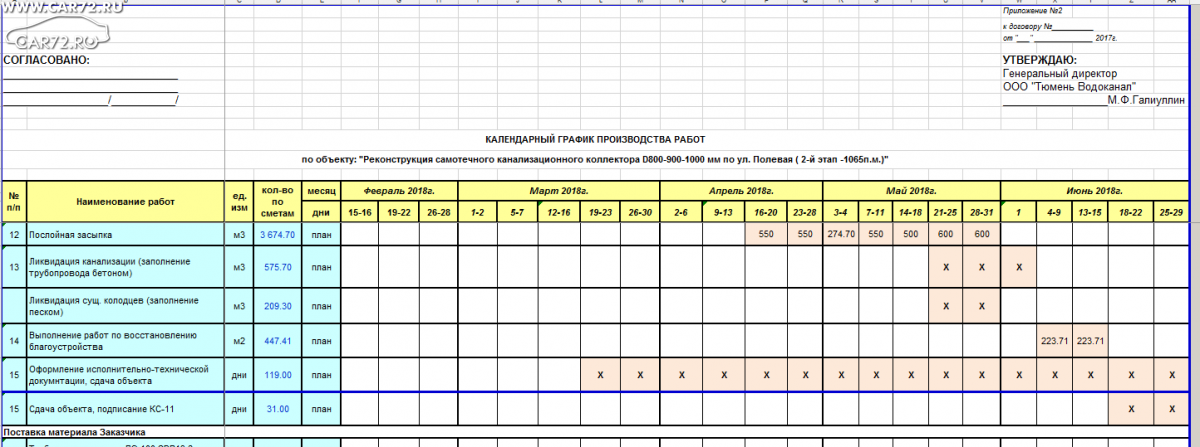Image resolution: width=1200 pixels, height=447 pixels.
Task: Click the quantity cell 447.41
Action: point(277,341)
